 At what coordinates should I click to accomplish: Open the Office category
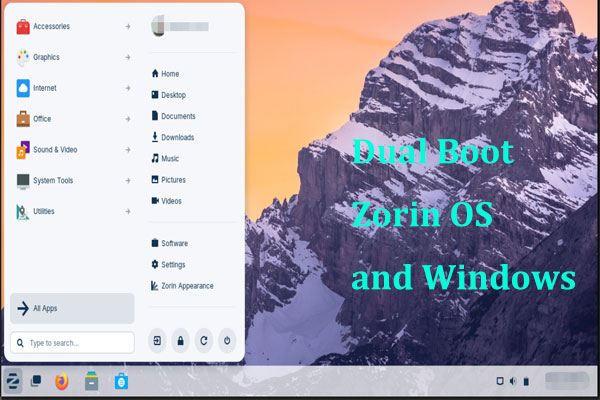73,119
